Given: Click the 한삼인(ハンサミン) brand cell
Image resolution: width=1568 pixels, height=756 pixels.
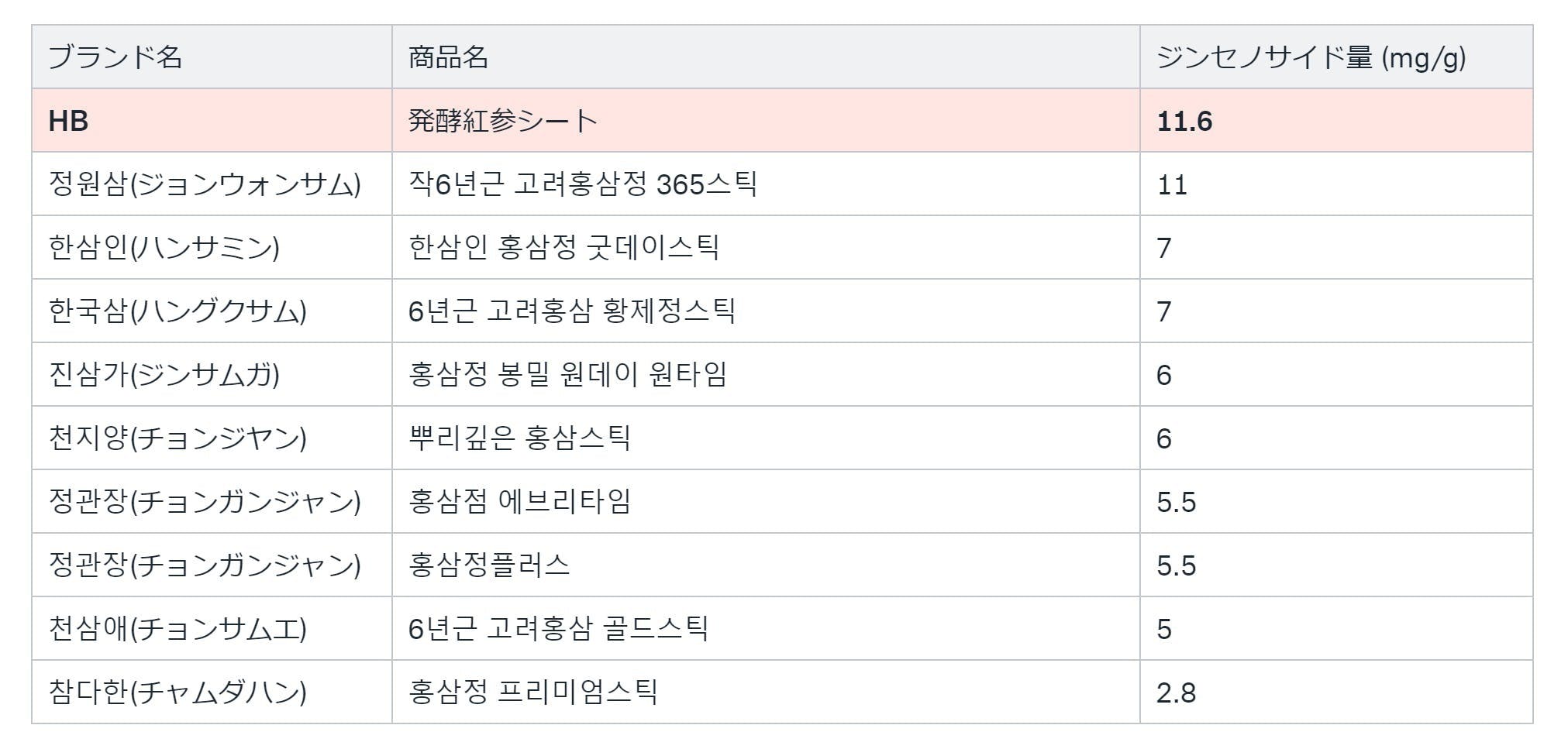Looking at the screenshot, I should [x=164, y=248].
